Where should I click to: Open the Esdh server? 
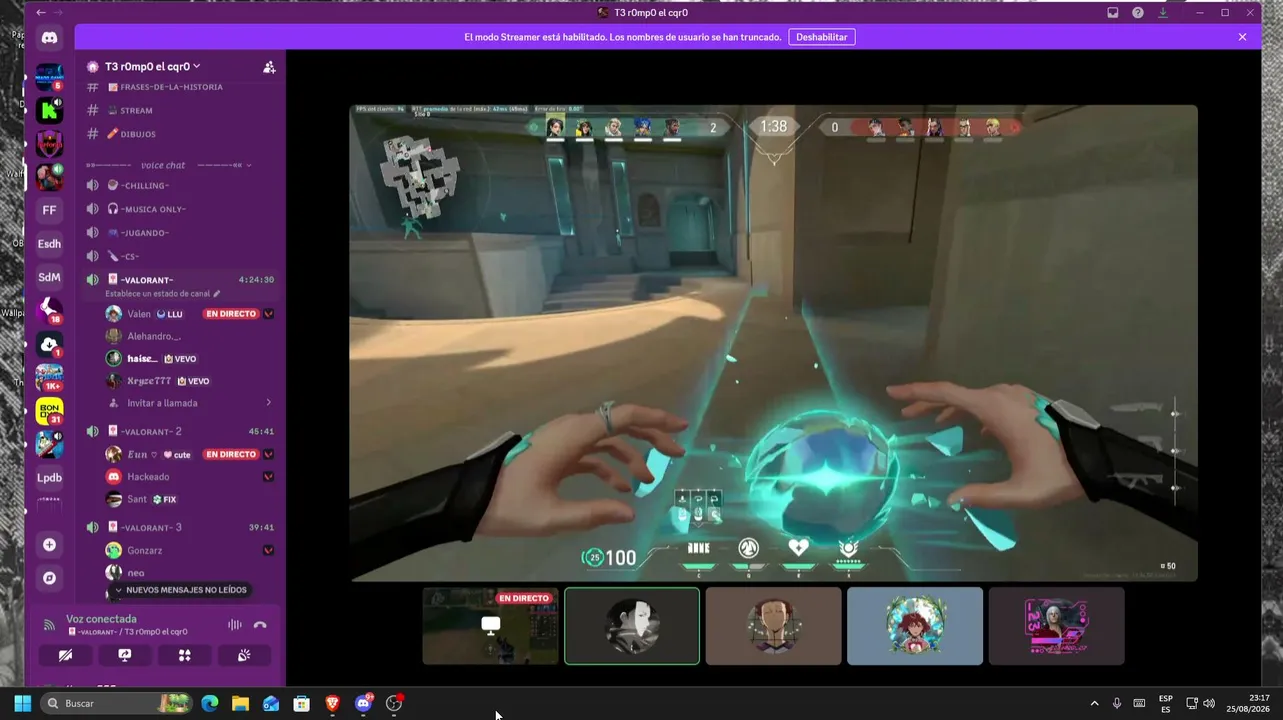pos(49,243)
